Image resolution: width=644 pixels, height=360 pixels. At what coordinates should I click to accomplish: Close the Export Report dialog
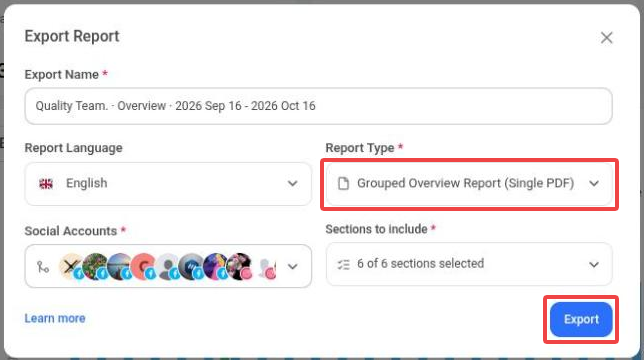[606, 38]
